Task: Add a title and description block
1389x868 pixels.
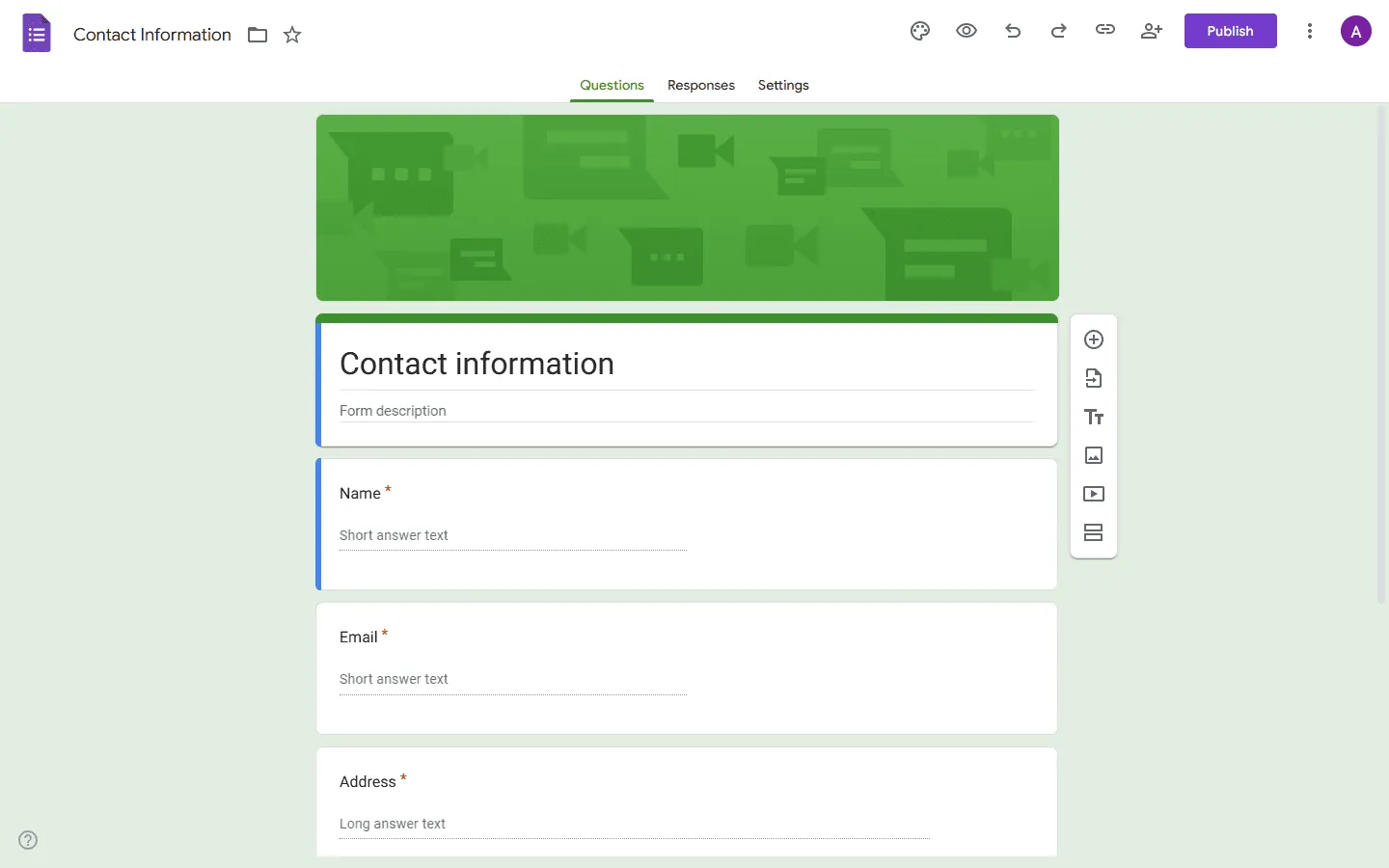Action: pos(1094,417)
